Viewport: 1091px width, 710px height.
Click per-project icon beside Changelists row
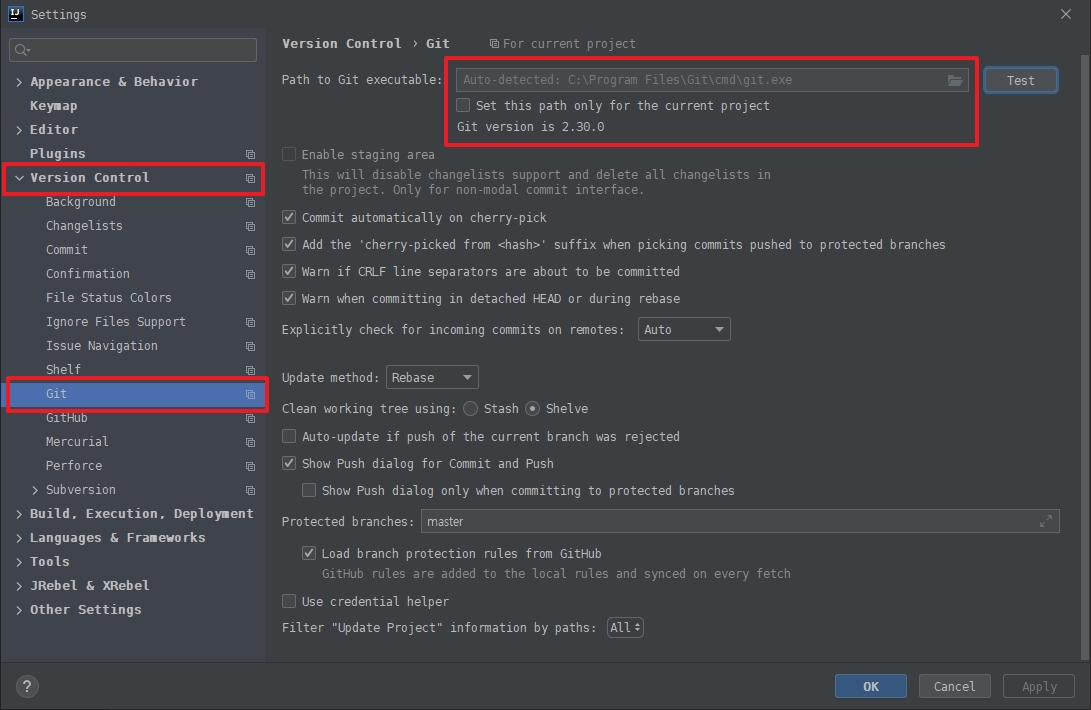pyautogui.click(x=250, y=227)
